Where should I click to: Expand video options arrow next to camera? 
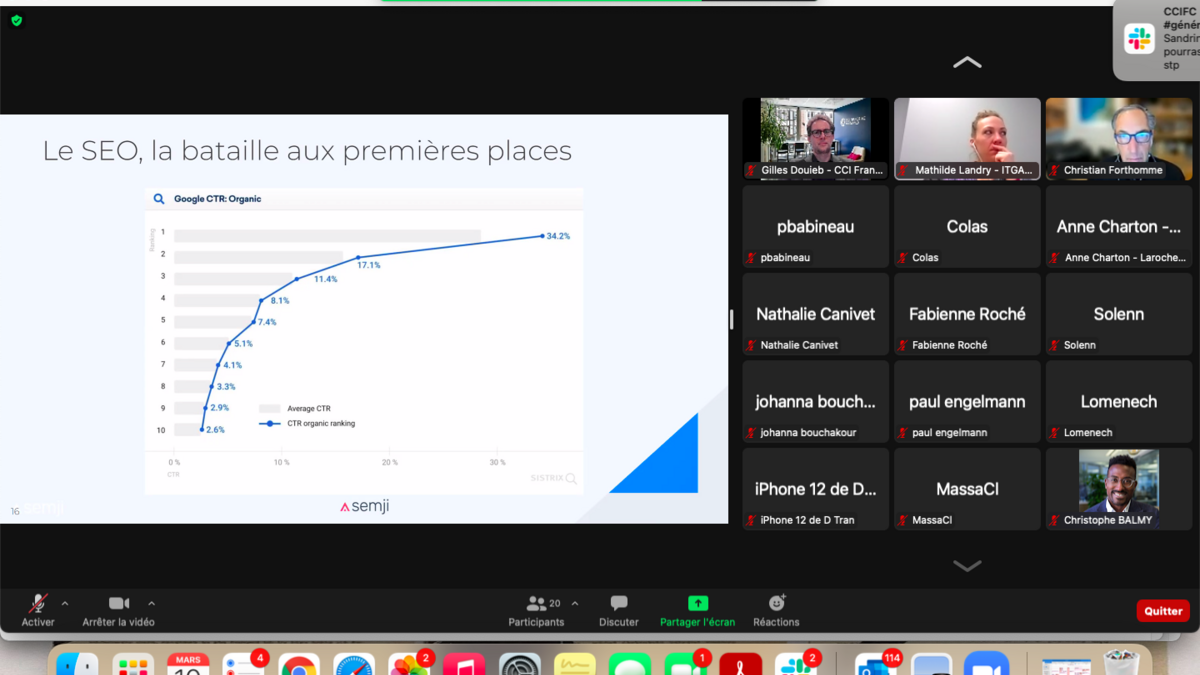[x=152, y=604]
